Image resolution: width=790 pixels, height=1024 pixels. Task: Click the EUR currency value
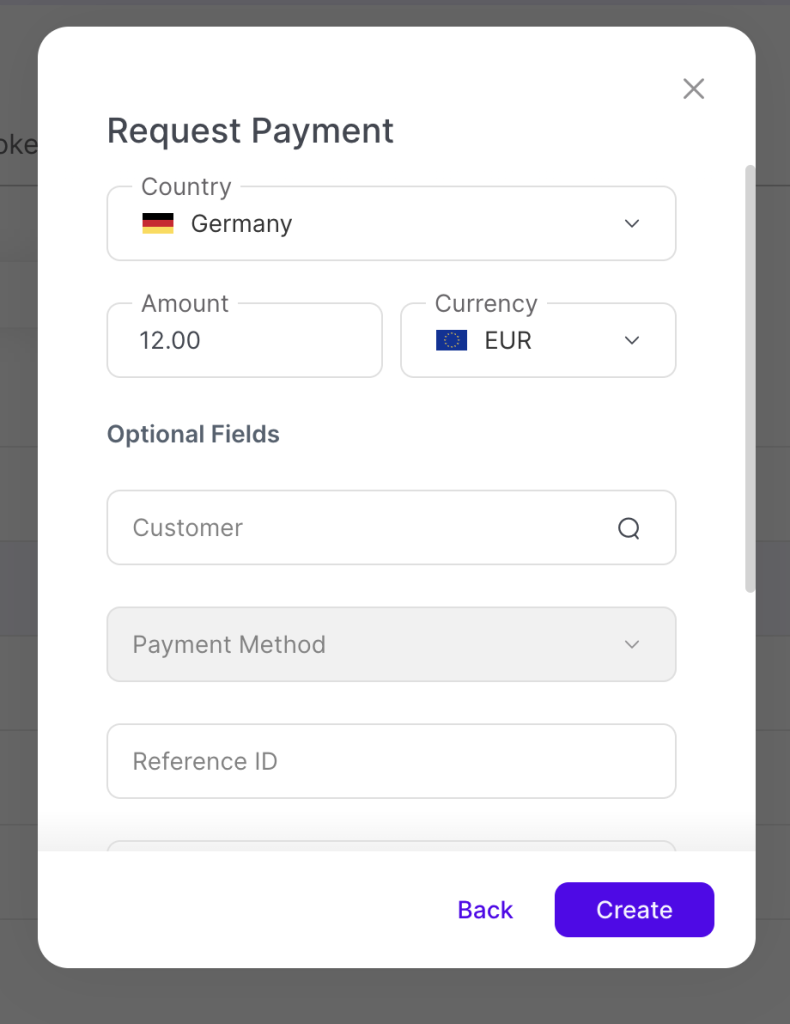tap(508, 341)
